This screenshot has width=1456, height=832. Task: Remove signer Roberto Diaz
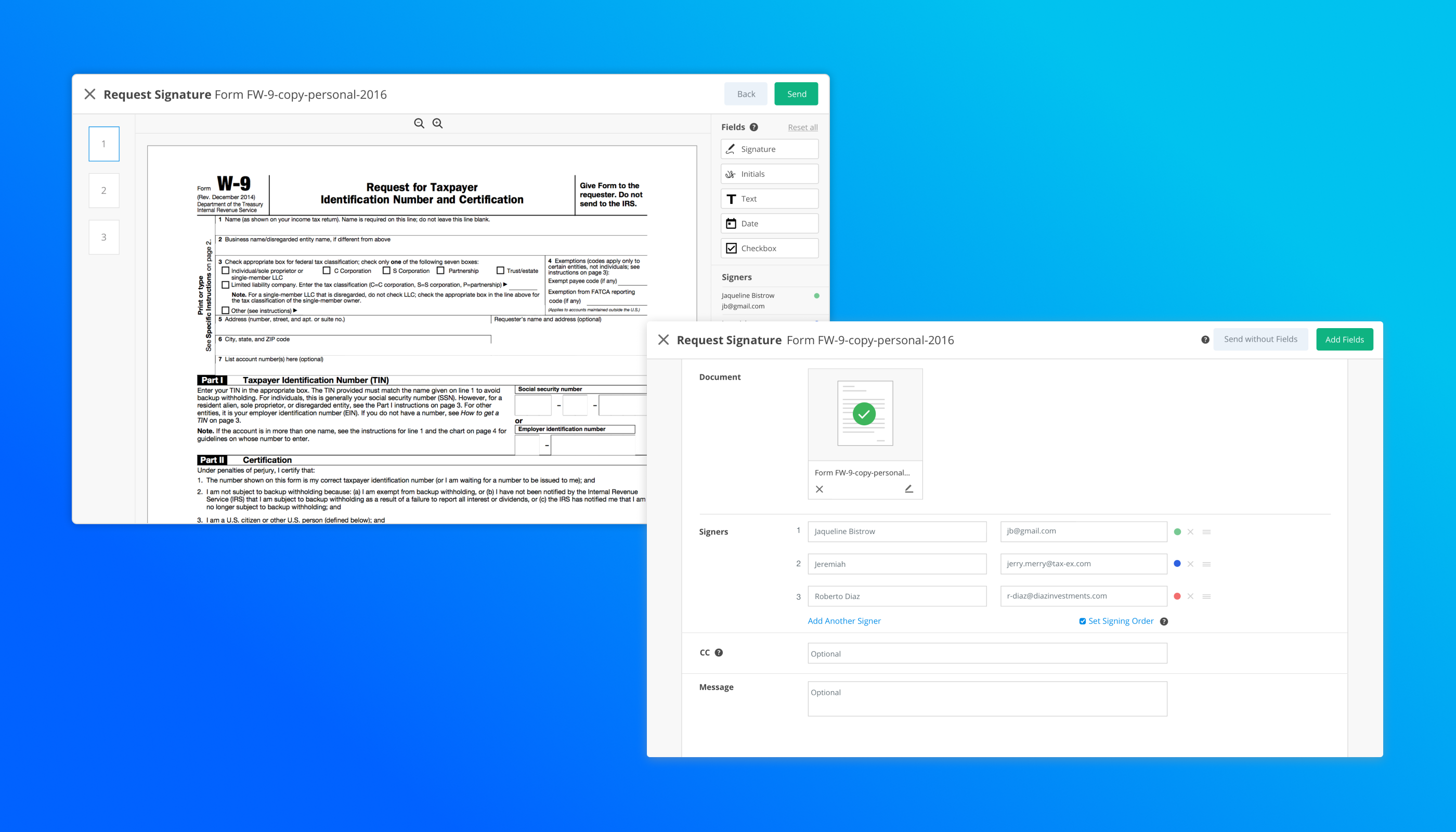point(1190,596)
